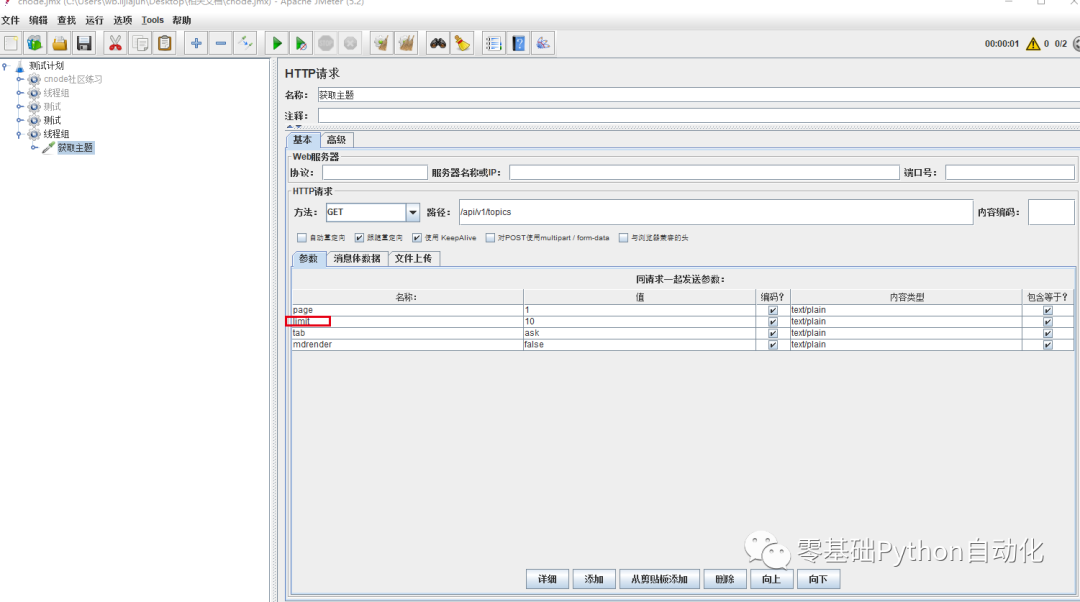The height and width of the screenshot is (602, 1080).
Task: Clear results with single broom icon
Action: click(381, 43)
